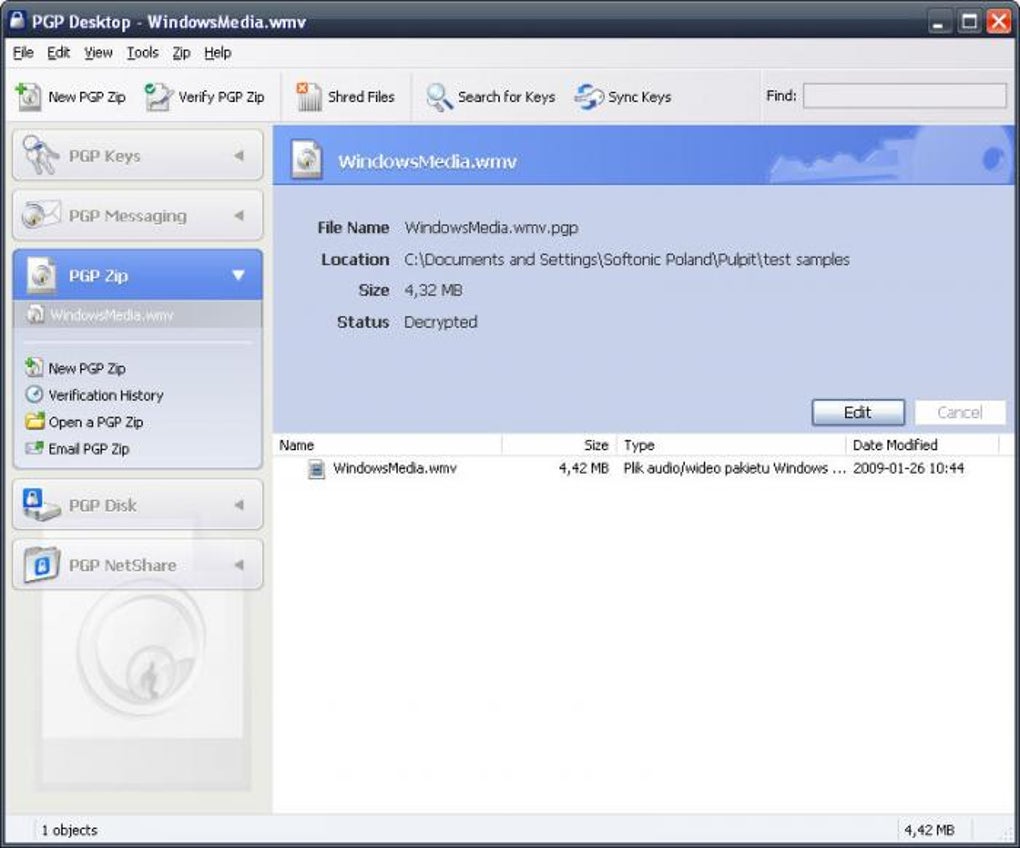
Task: Click the PGP Disk drive icon
Action: 40,505
